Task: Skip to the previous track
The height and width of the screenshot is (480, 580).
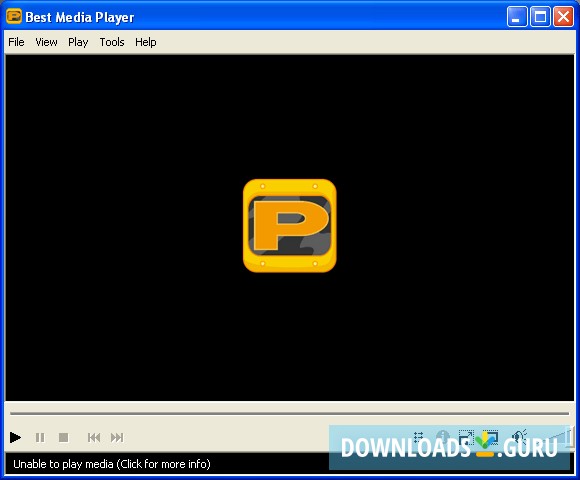Action: pos(94,437)
